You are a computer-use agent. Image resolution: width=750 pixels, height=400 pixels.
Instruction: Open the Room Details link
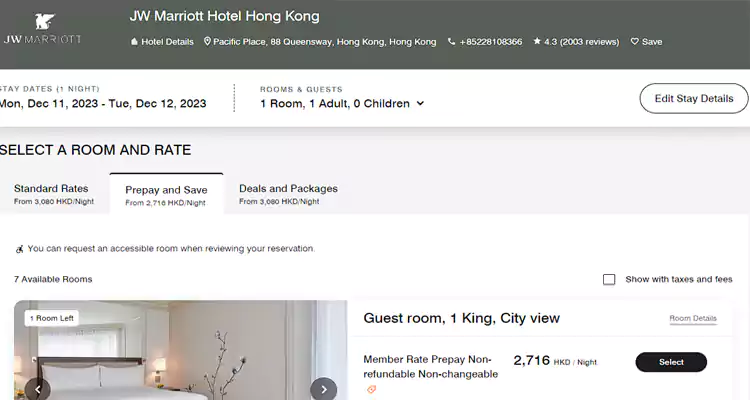coord(692,319)
